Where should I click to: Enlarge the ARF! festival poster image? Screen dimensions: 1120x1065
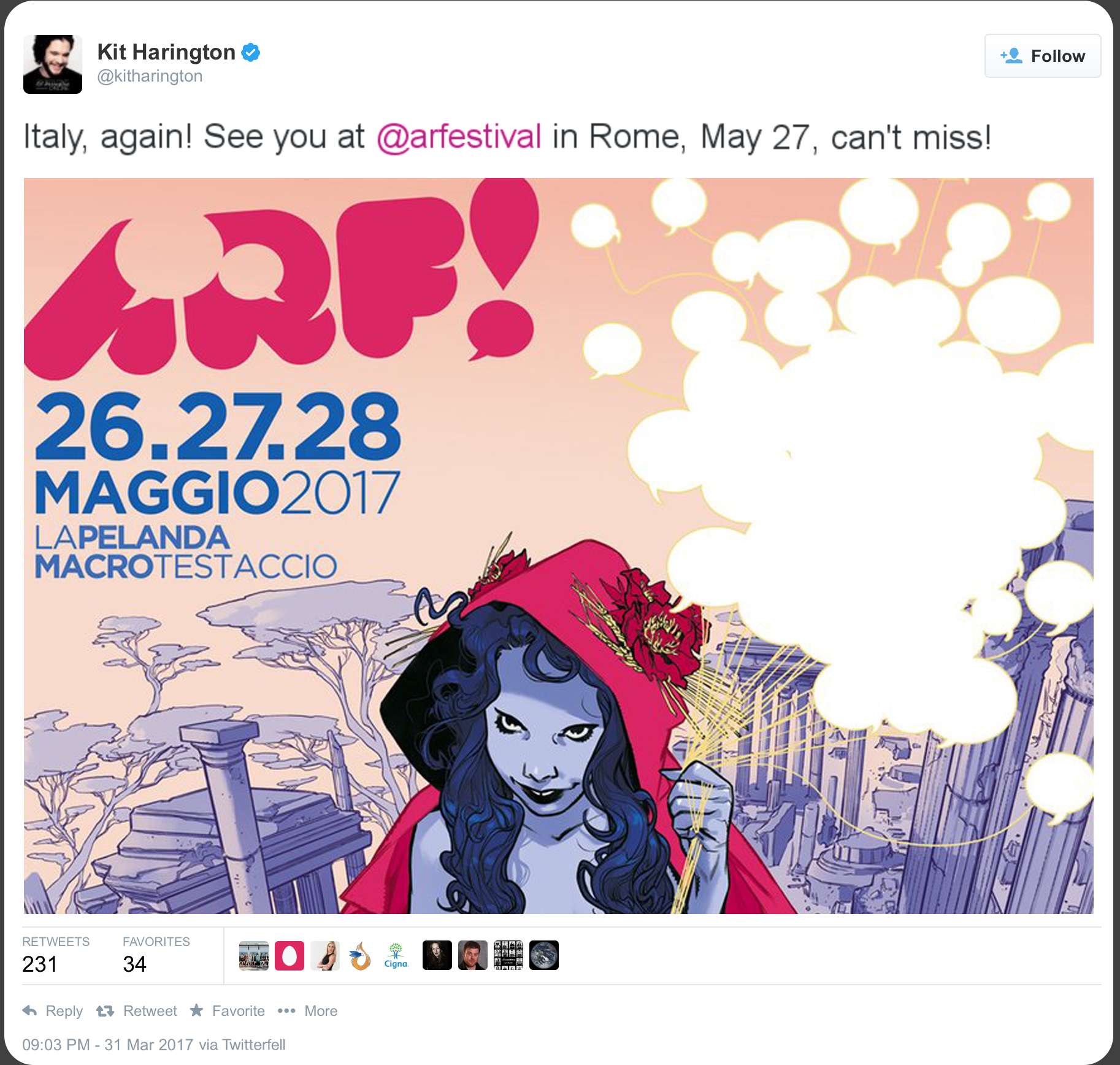[x=559, y=546]
